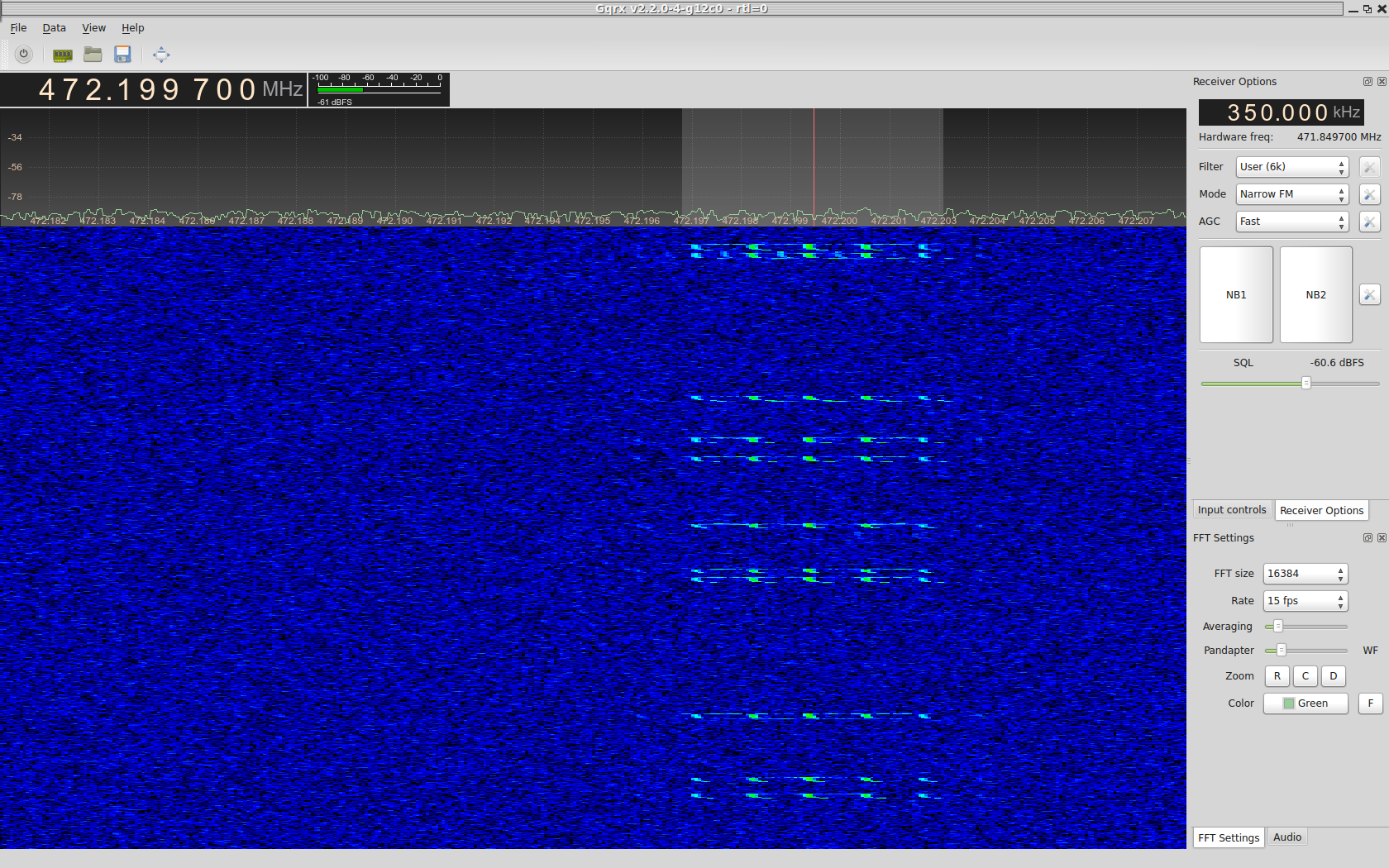Toggle the NB1 noise blanker
The height and width of the screenshot is (868, 1389).
(x=1236, y=294)
